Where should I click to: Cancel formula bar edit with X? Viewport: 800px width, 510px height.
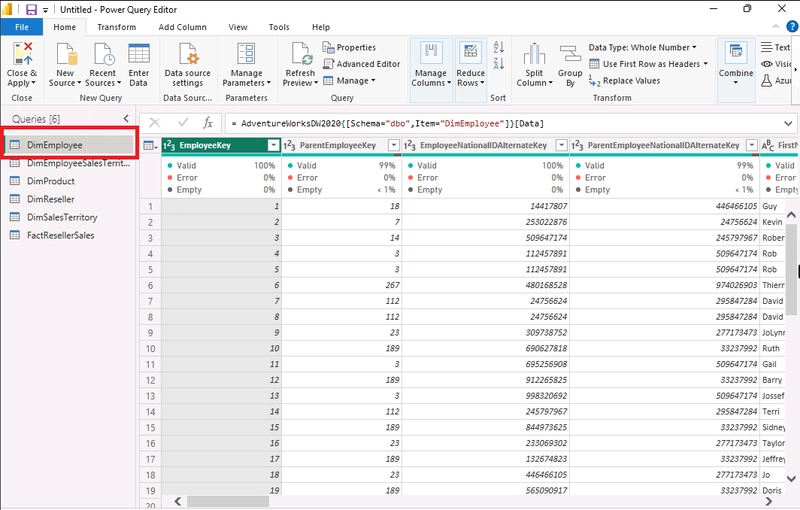click(155, 123)
